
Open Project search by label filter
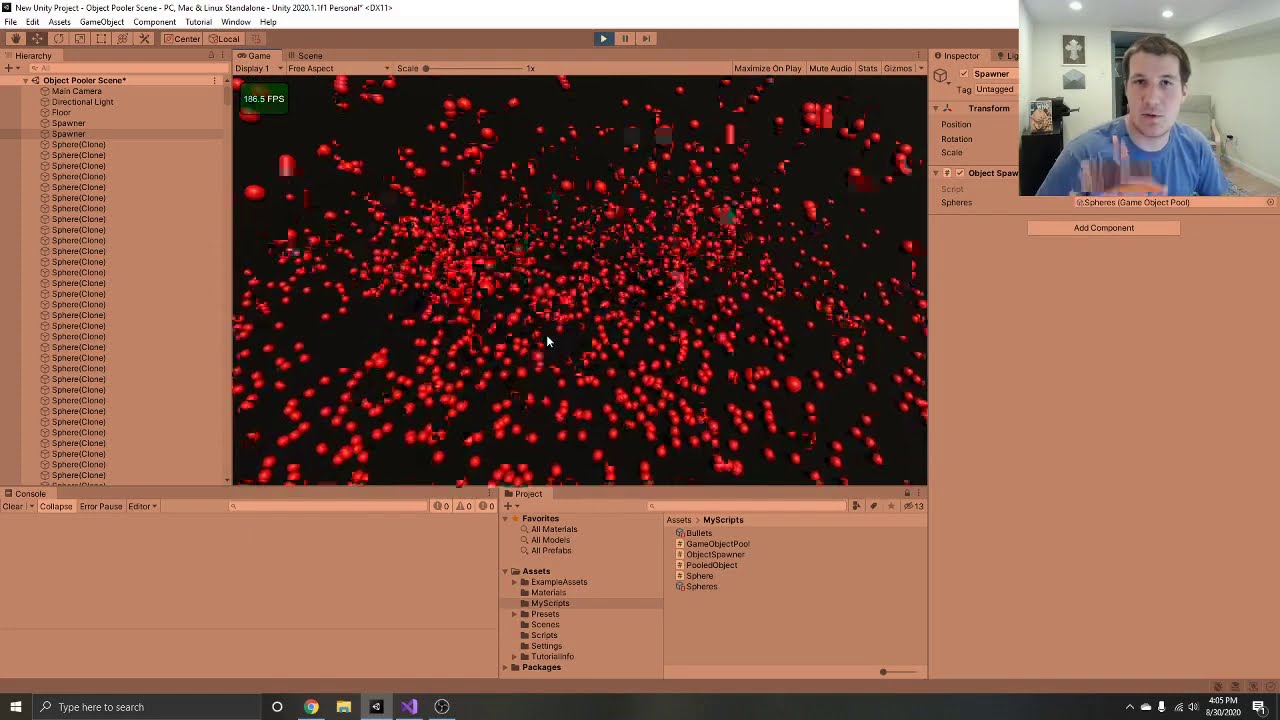coord(873,506)
